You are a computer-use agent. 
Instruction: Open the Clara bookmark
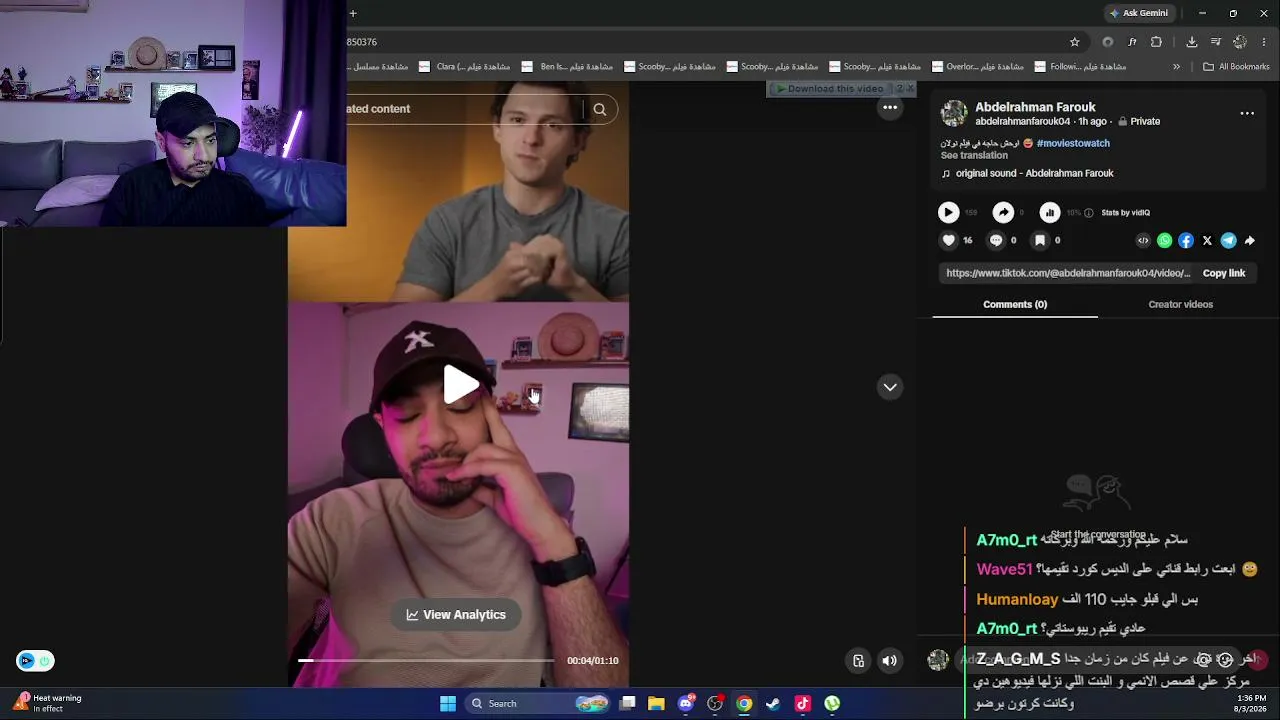coord(465,67)
